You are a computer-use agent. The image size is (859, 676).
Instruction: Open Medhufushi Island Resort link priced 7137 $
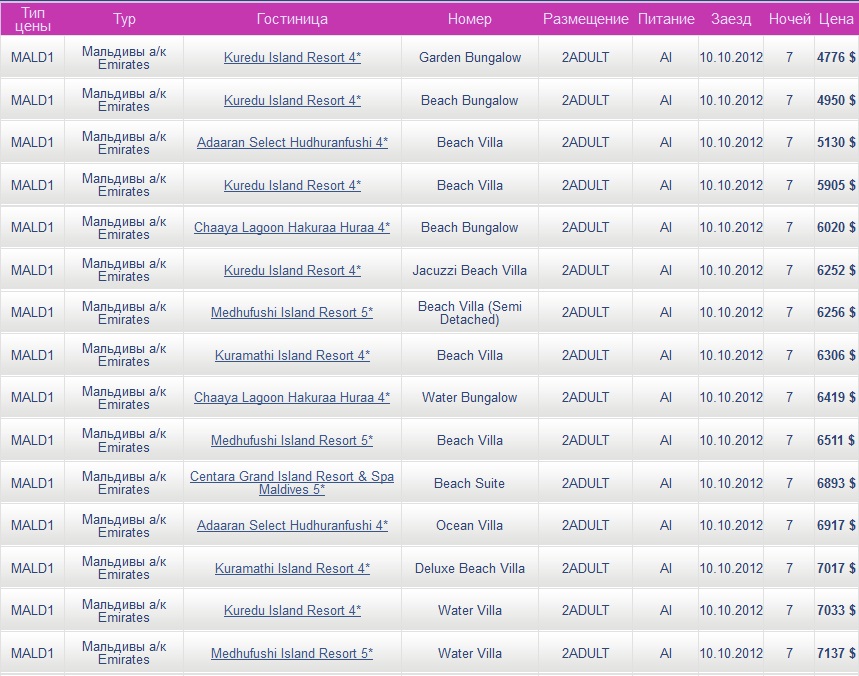click(292, 653)
